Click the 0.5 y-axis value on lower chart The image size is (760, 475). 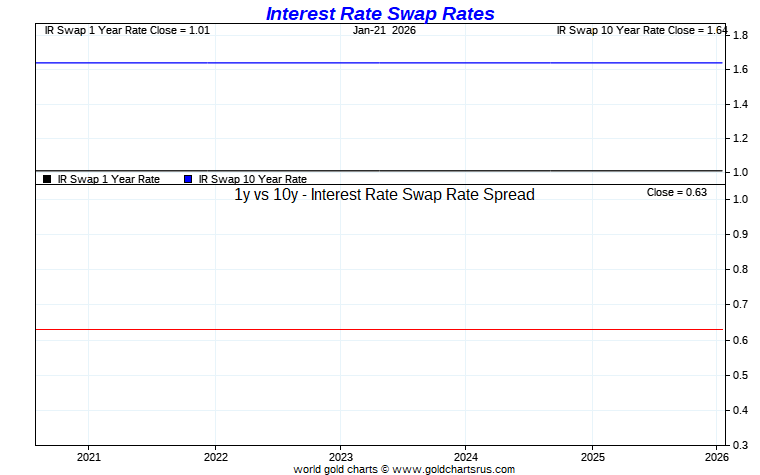tap(740, 375)
